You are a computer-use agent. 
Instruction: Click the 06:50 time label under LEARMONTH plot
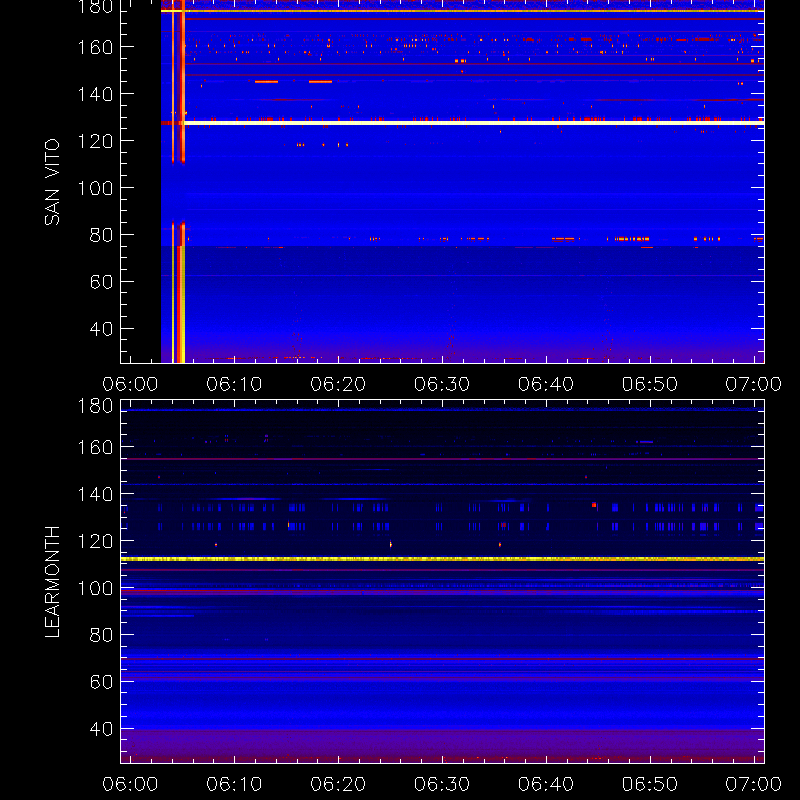[649, 784]
